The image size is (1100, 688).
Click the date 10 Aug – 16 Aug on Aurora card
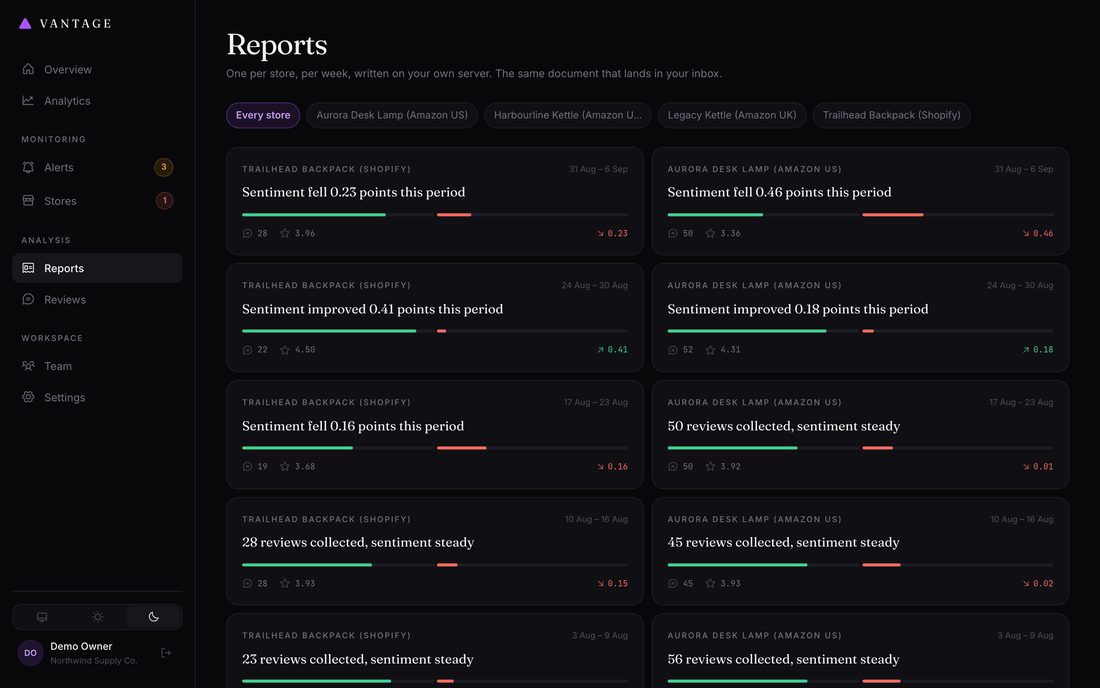coord(1021,519)
